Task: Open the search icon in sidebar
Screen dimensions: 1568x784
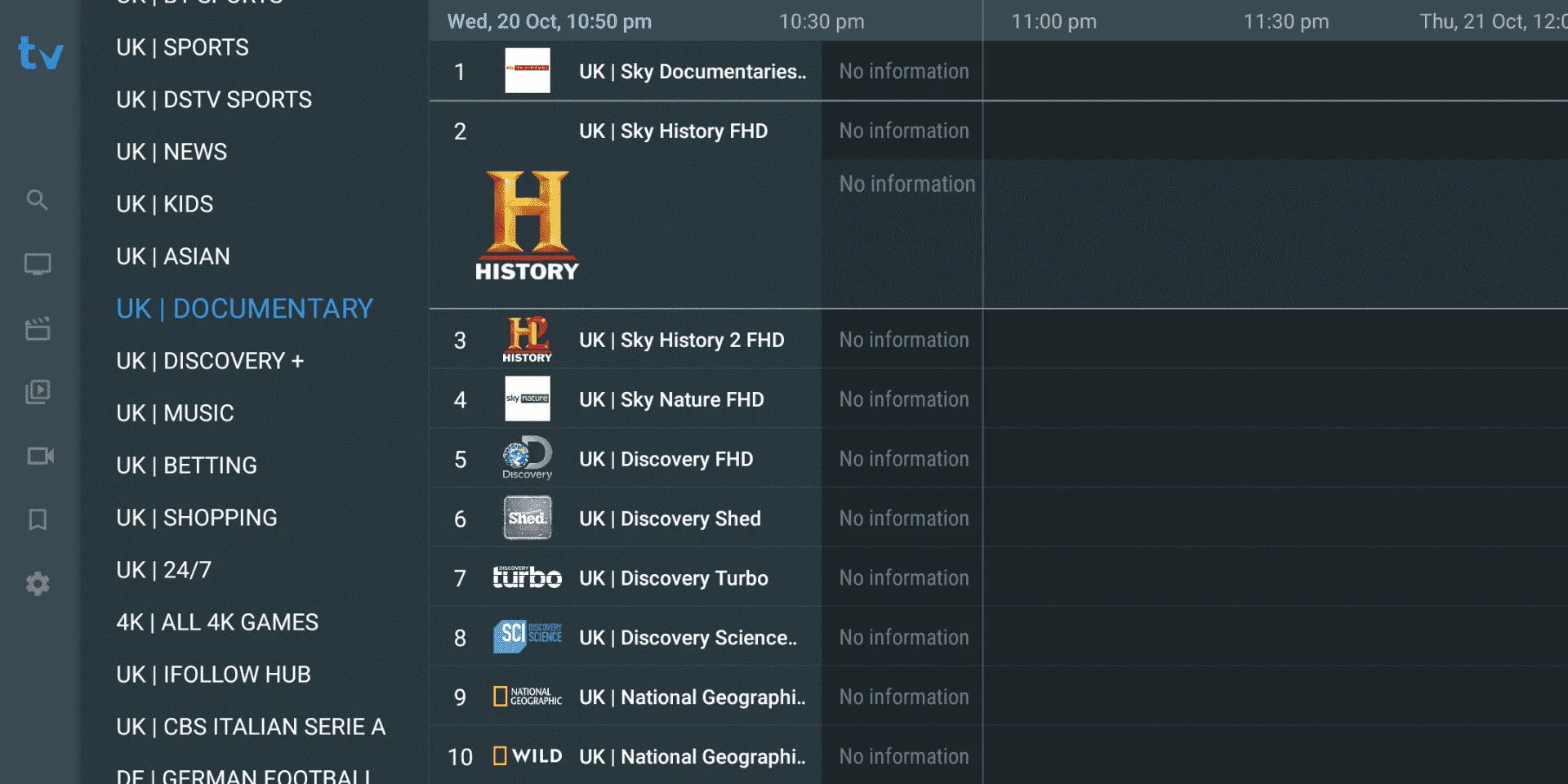Action: point(38,200)
